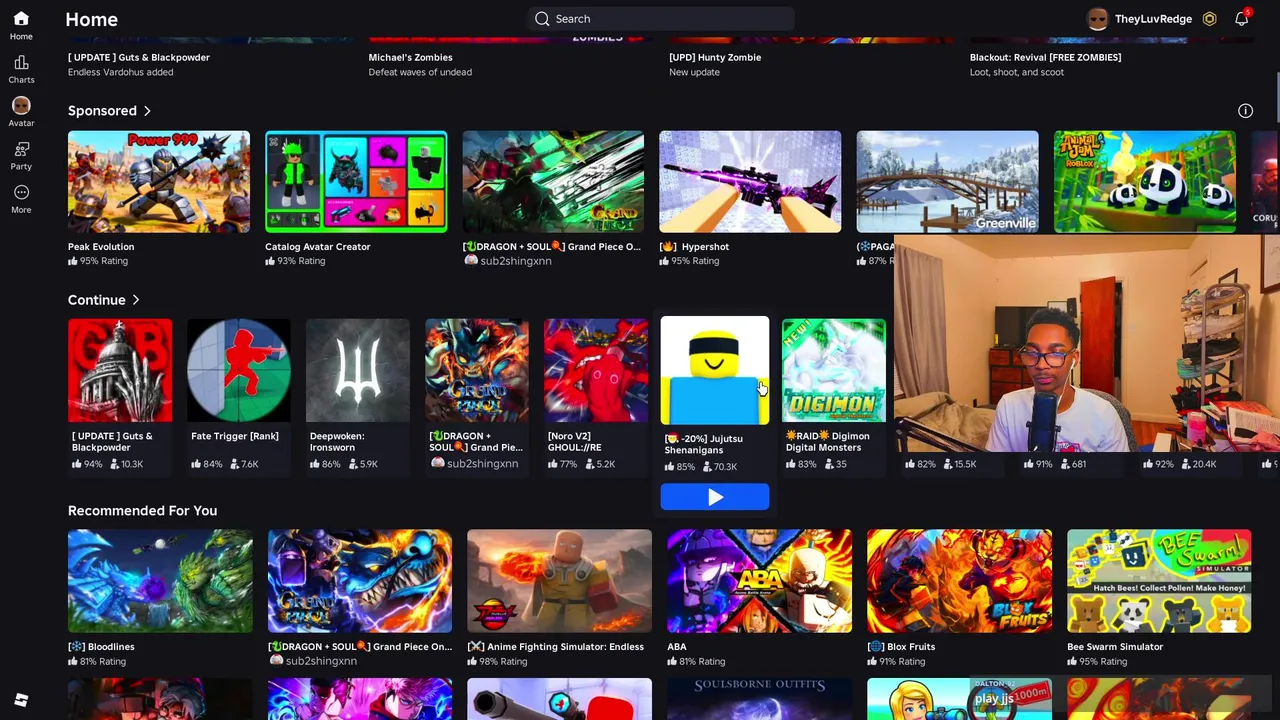This screenshot has width=1280, height=720.
Task: Open the sponsored panda game thumbnail
Action: click(1144, 182)
